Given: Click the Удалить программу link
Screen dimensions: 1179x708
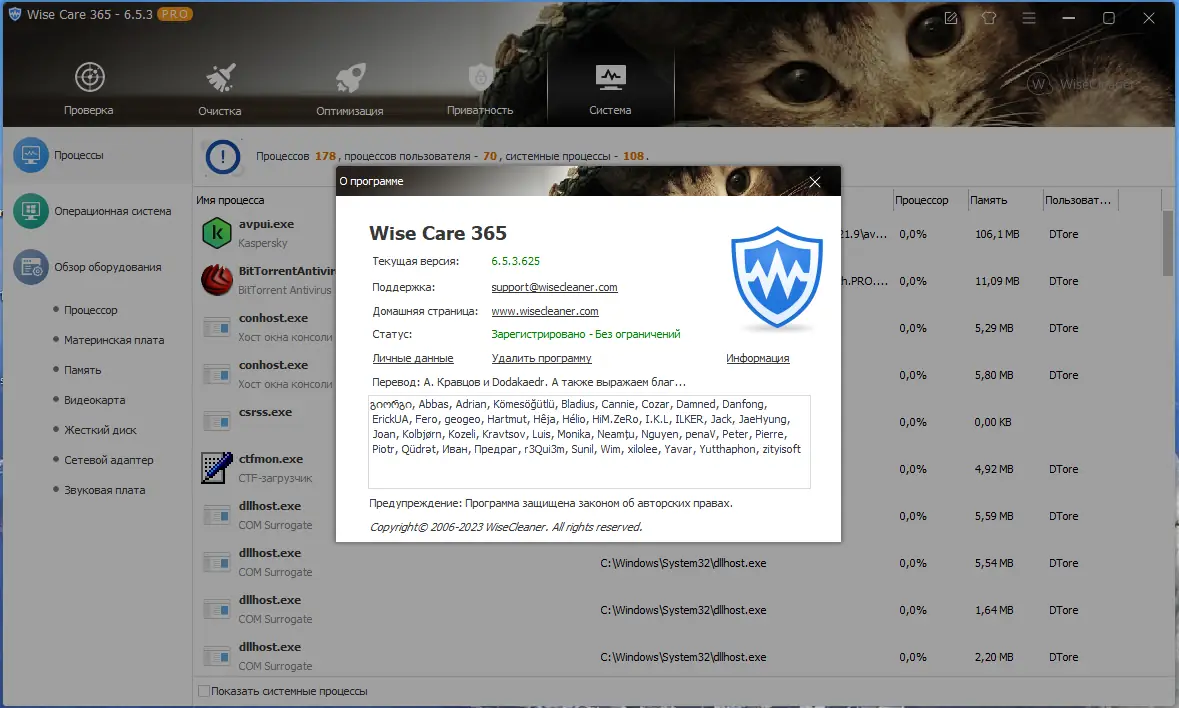Looking at the screenshot, I should point(541,358).
